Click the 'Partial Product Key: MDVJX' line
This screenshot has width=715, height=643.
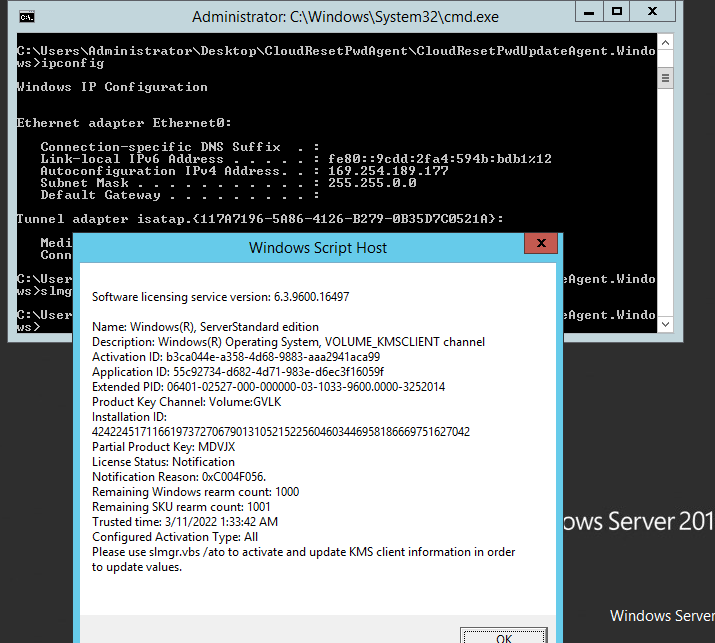[x=163, y=447]
